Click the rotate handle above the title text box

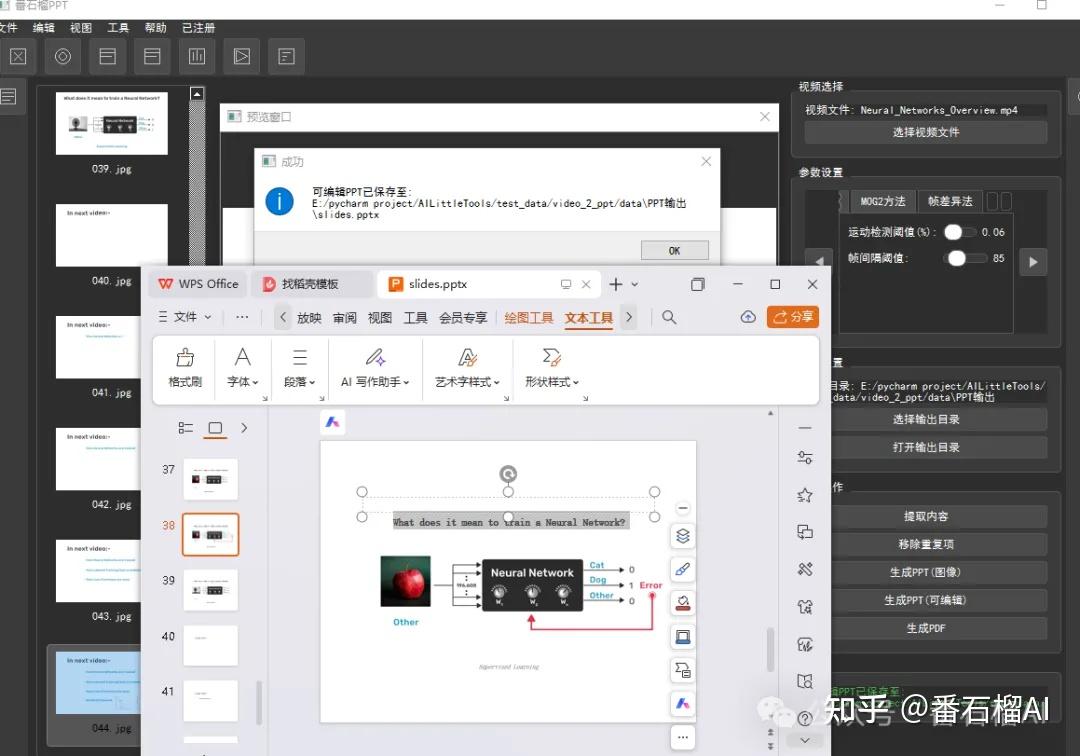pos(508,474)
